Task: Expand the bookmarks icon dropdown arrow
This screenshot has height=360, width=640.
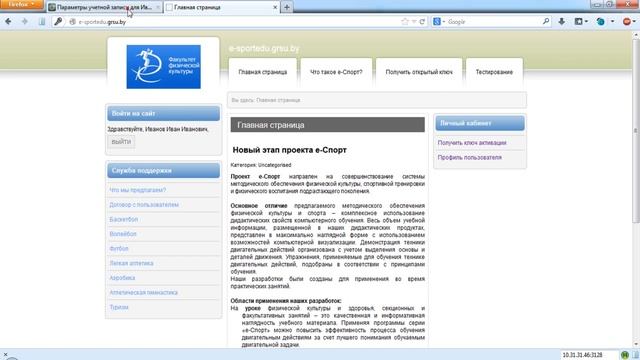Action: [x=586, y=22]
